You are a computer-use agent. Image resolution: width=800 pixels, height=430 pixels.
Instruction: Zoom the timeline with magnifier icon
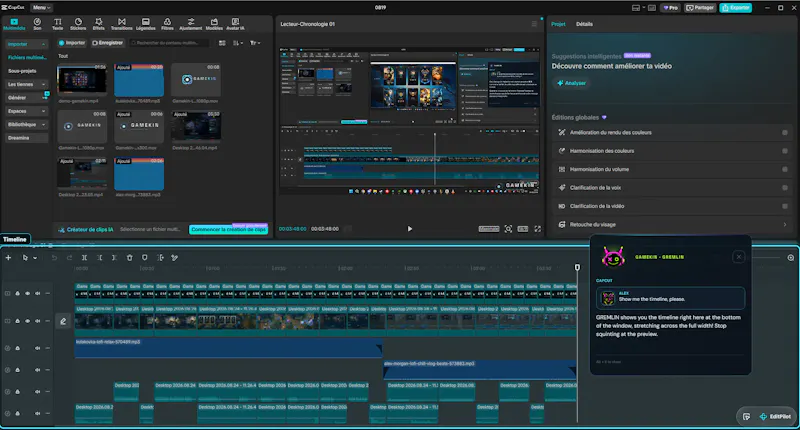point(790,258)
